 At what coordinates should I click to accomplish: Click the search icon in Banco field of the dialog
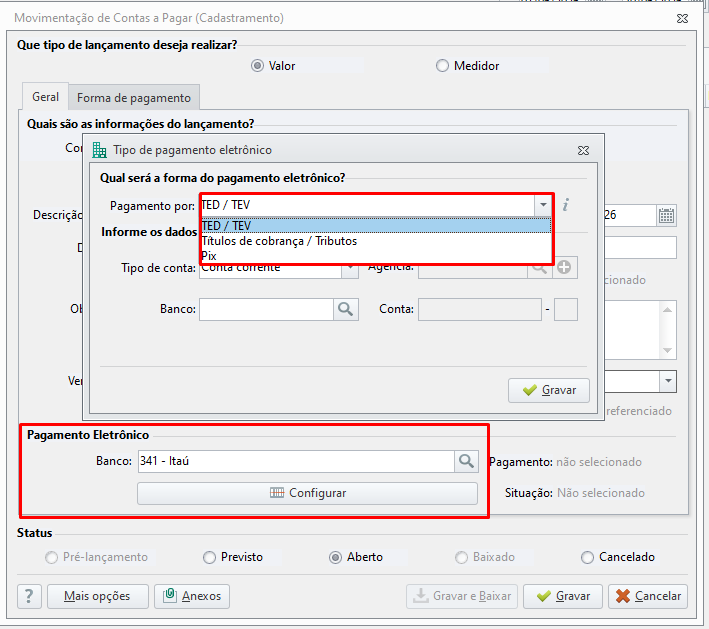(x=345, y=309)
